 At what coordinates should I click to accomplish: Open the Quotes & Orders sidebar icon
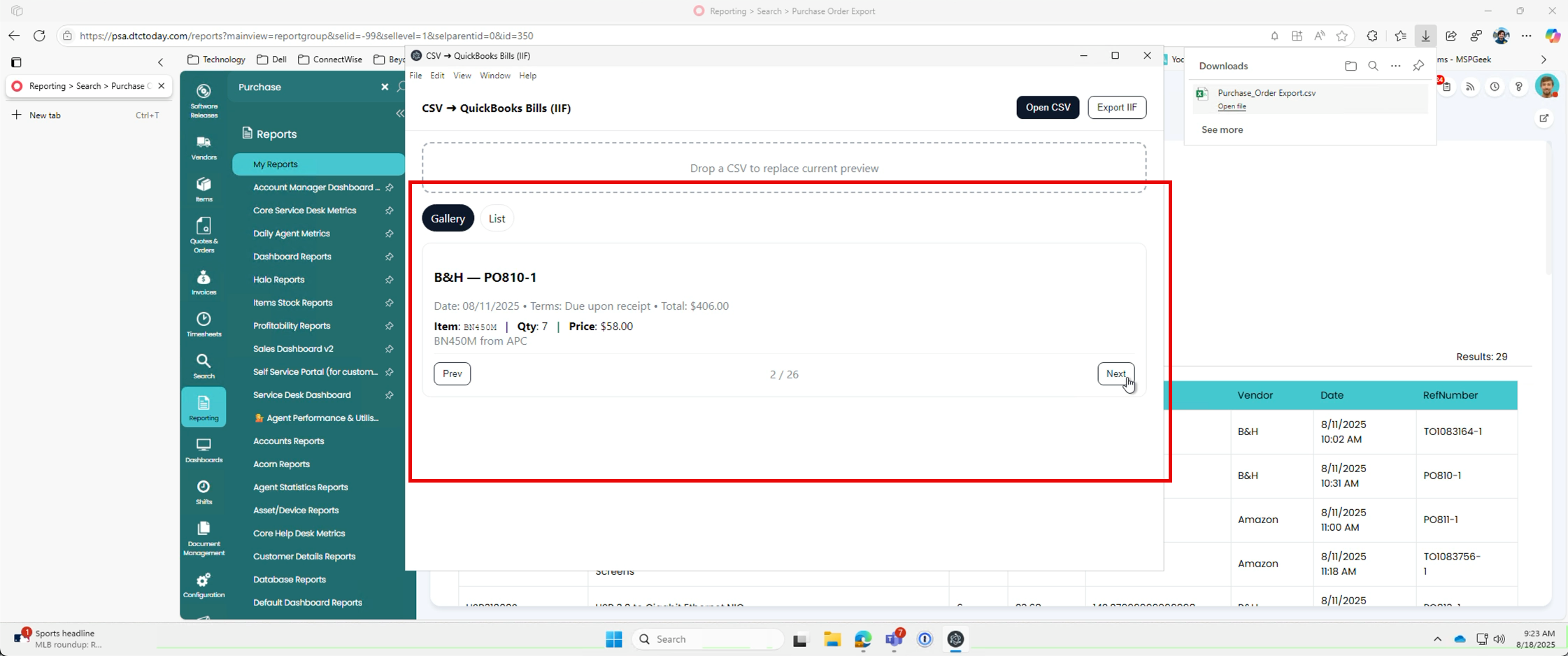204,235
